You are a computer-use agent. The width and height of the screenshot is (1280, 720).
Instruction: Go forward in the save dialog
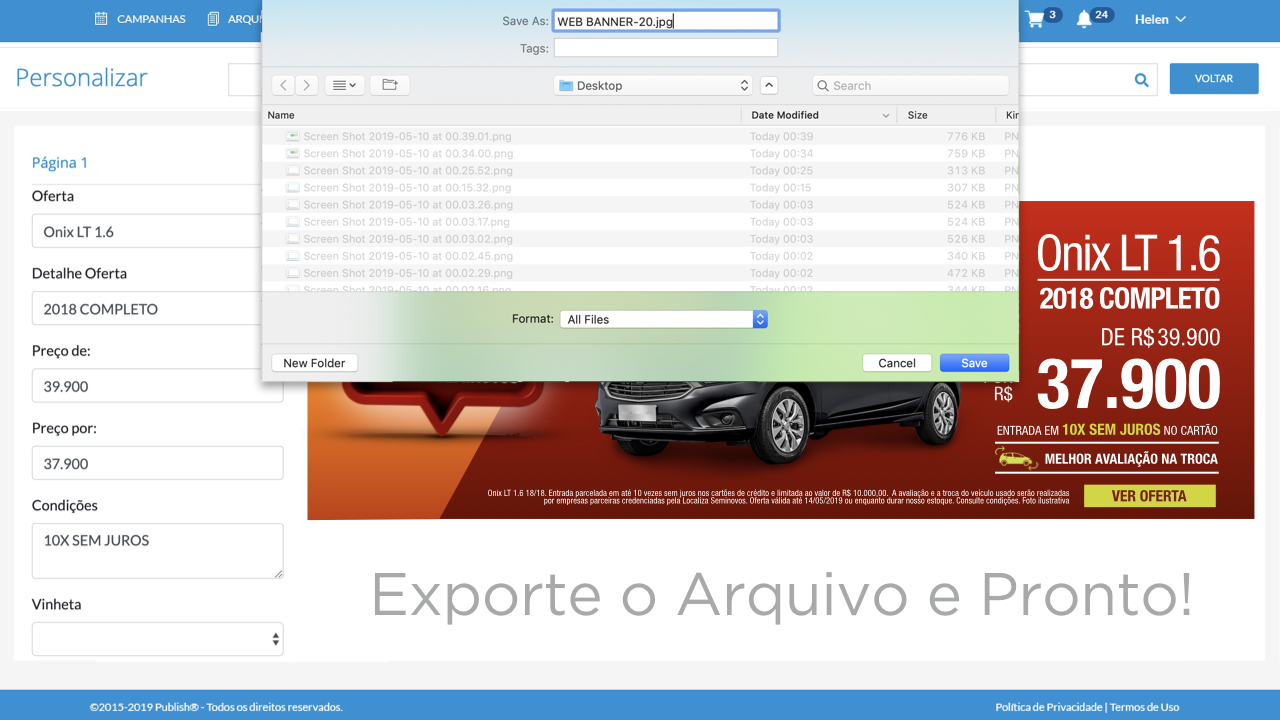point(307,86)
